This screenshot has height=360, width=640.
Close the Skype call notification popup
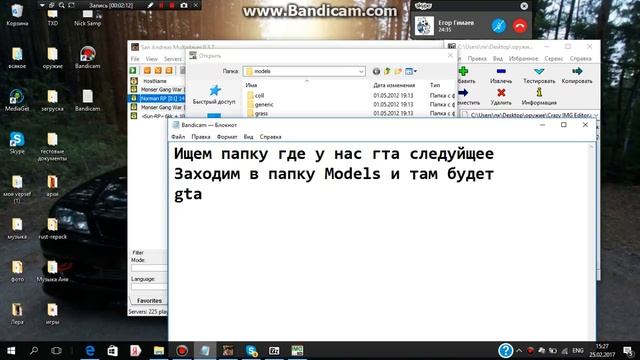[x=524, y=6]
